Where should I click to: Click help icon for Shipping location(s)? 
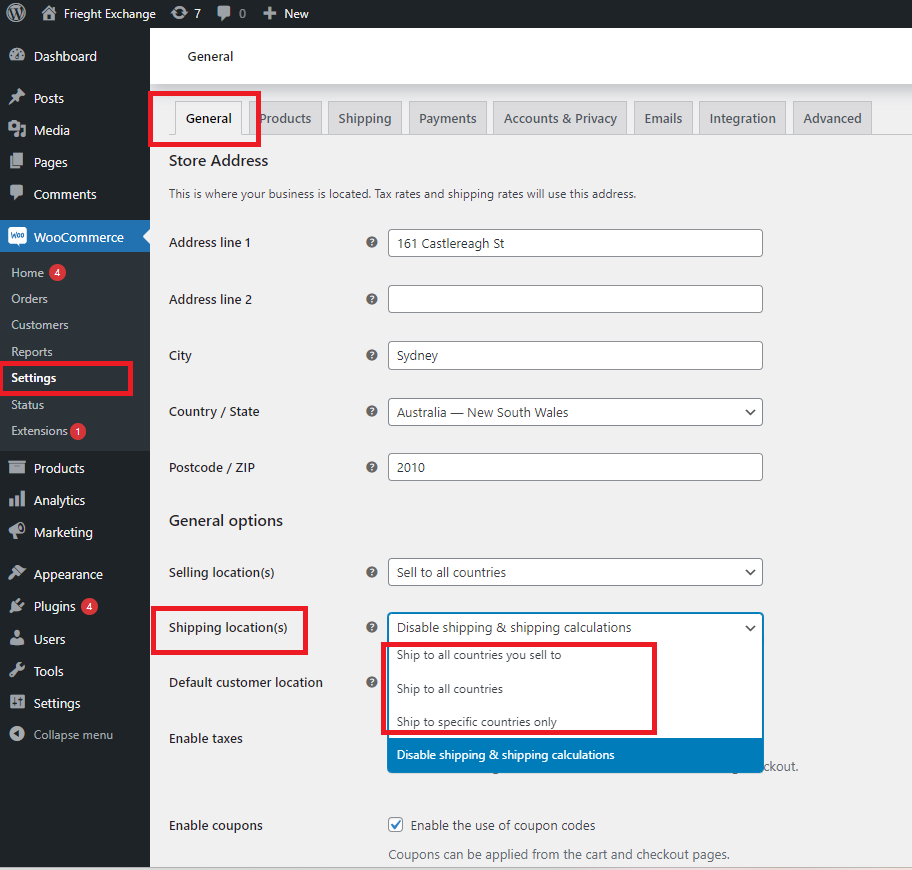click(372, 627)
